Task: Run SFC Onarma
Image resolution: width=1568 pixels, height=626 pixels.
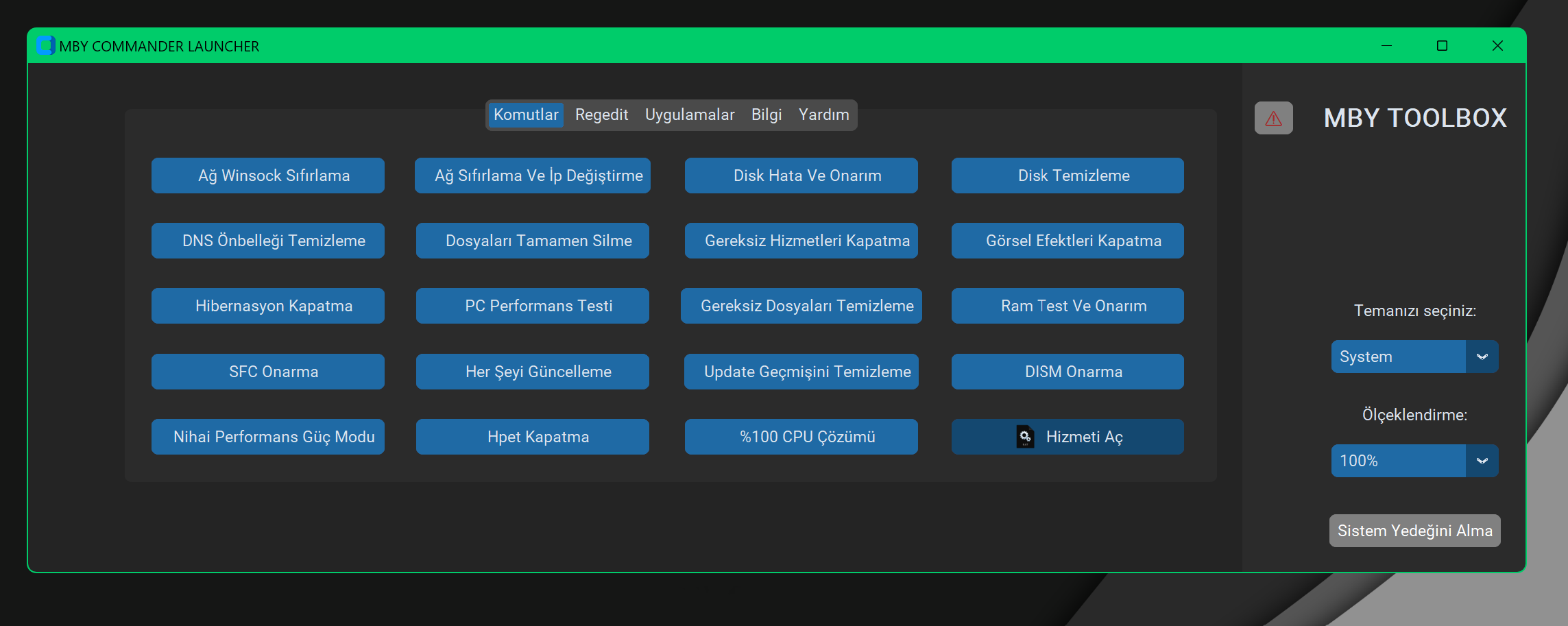Action: coord(268,372)
